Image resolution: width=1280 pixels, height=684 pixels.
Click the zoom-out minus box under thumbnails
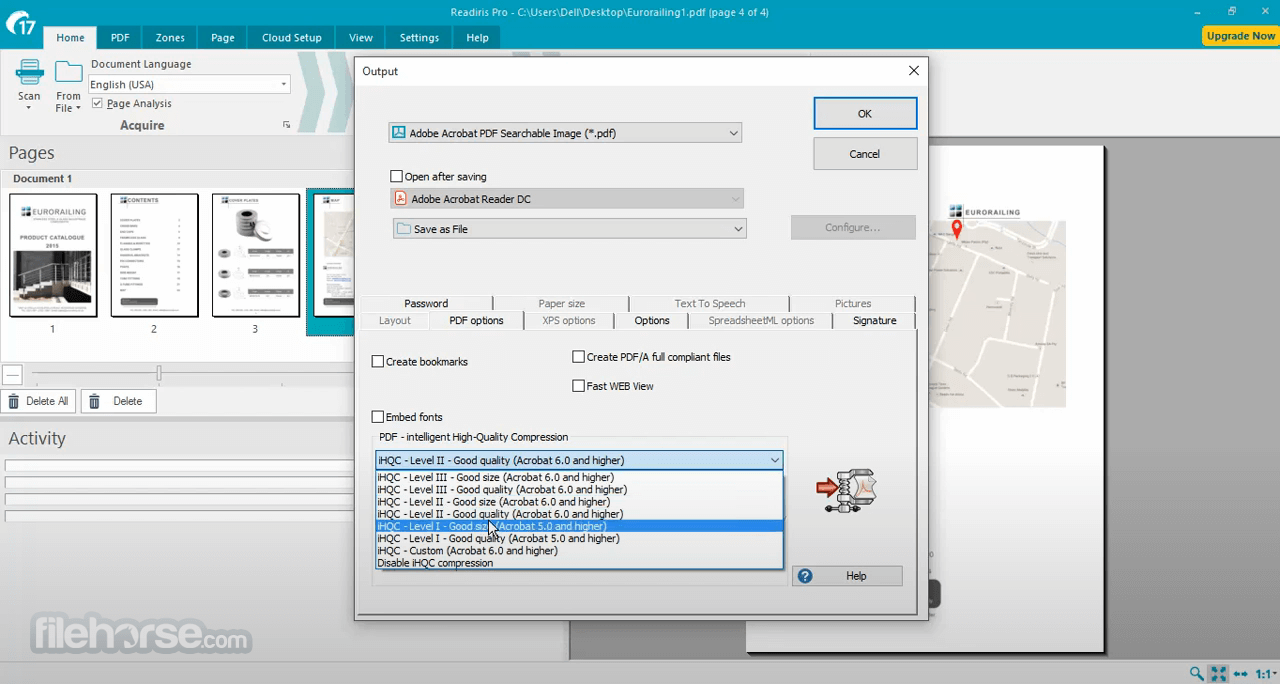(12, 375)
